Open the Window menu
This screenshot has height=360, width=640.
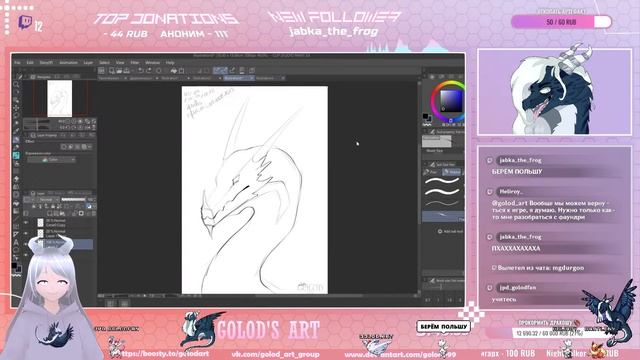click(153, 63)
